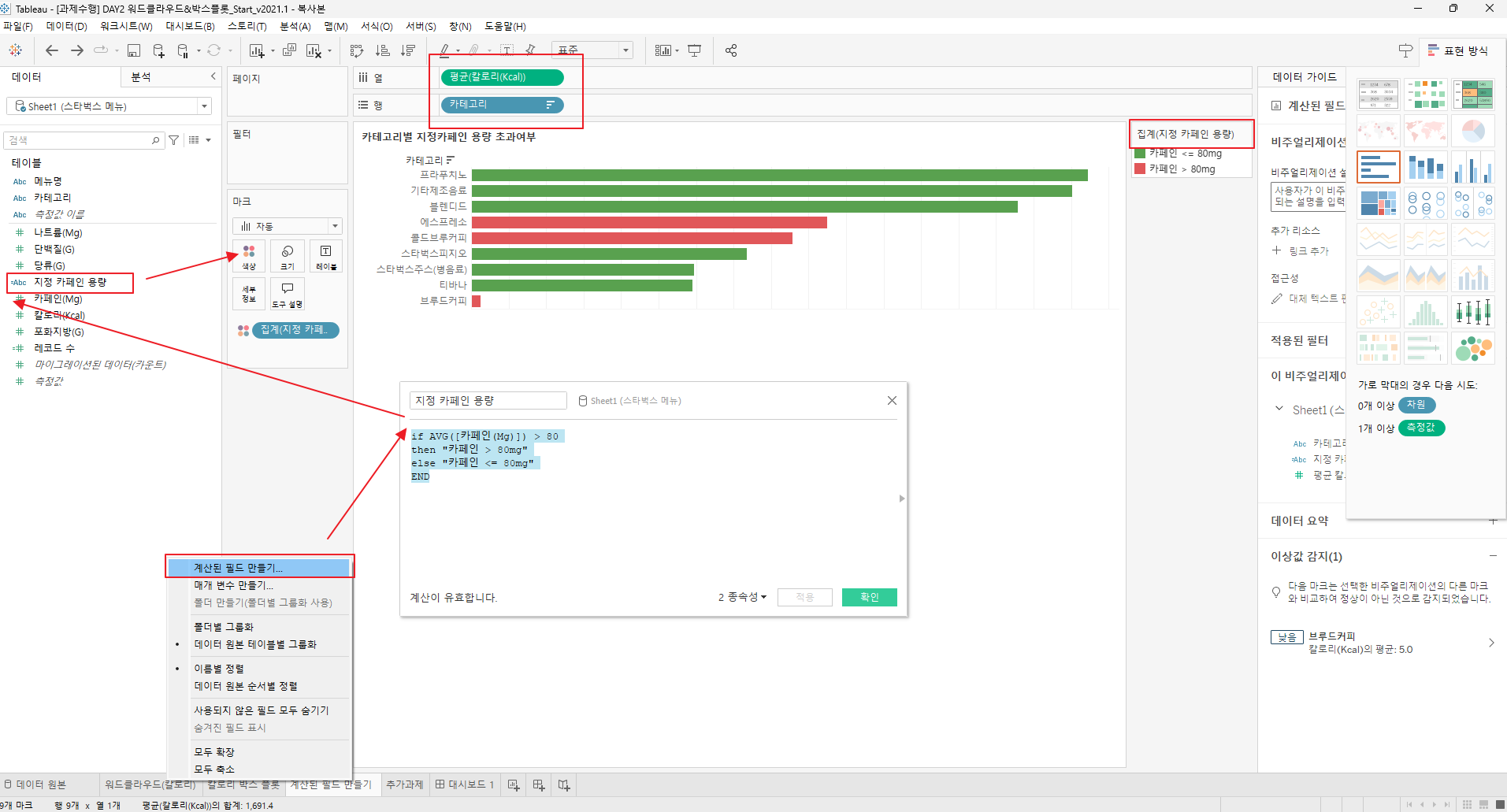This screenshot has width=1507, height=812.
Task: Click the duplicate sheet toolbar icon
Action: (289, 50)
